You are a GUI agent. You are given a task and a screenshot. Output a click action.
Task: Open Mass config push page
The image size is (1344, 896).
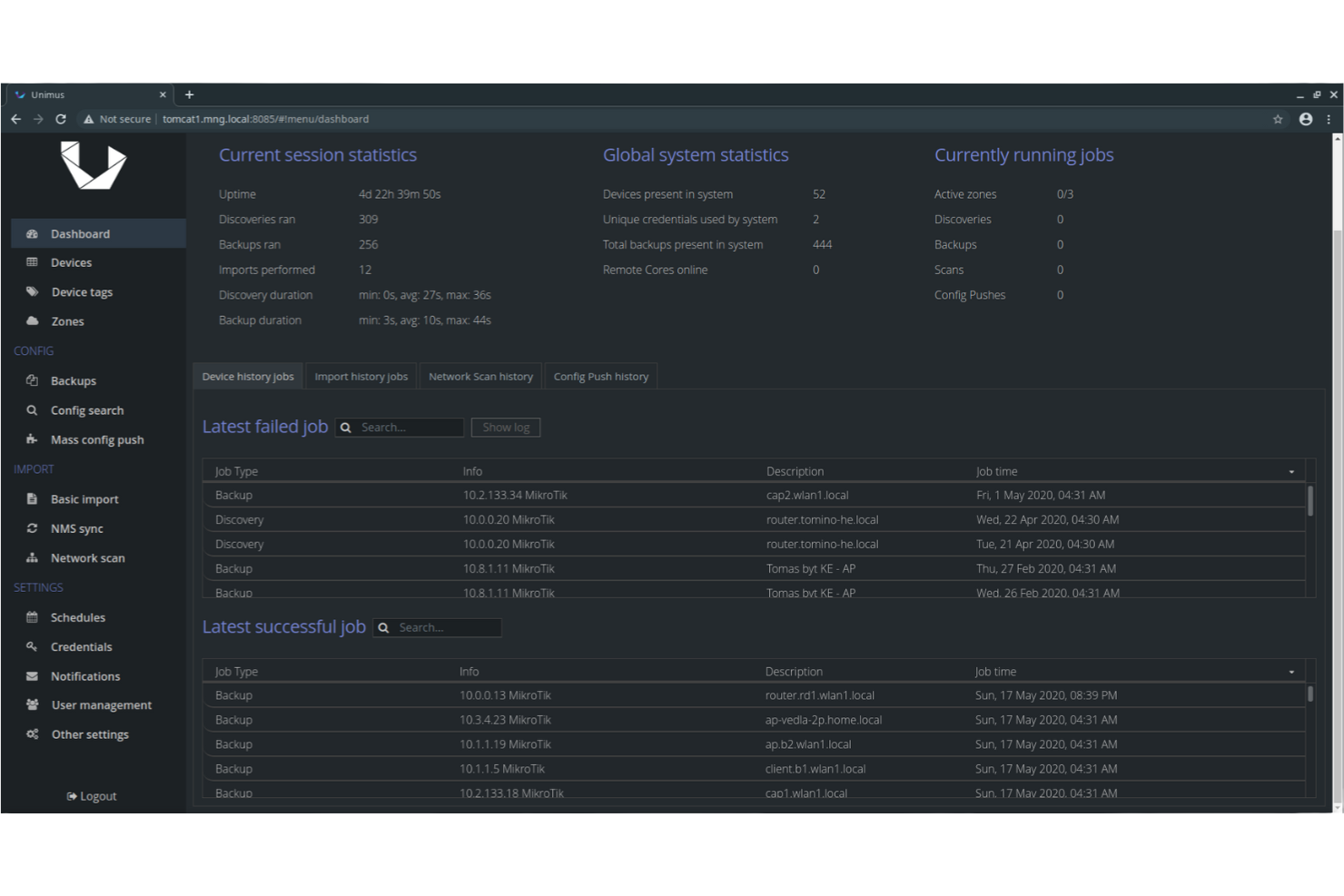tap(98, 439)
